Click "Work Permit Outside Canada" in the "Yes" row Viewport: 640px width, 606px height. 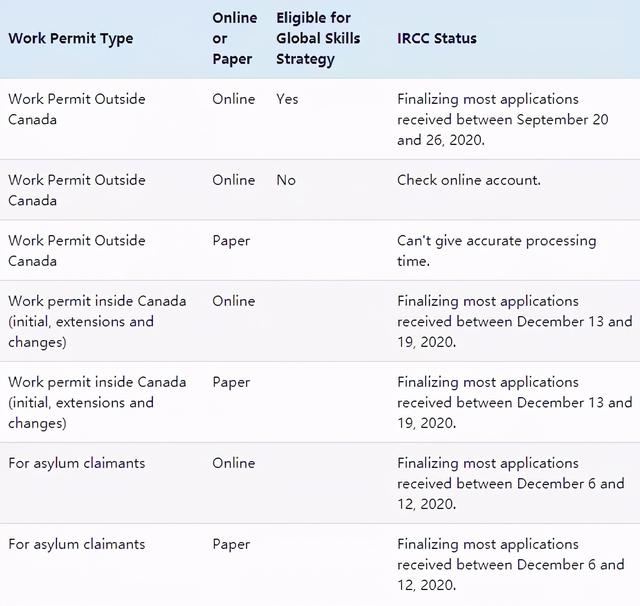[x=77, y=109]
